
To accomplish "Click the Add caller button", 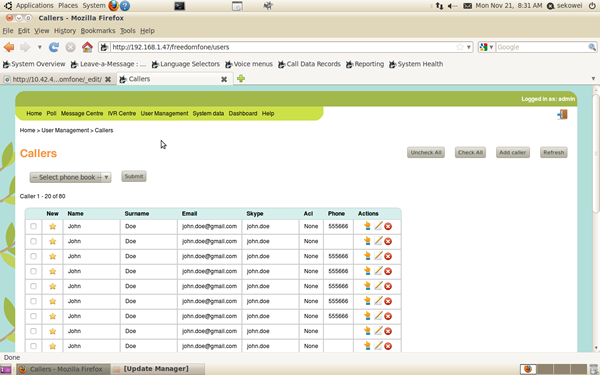I will pos(513,152).
